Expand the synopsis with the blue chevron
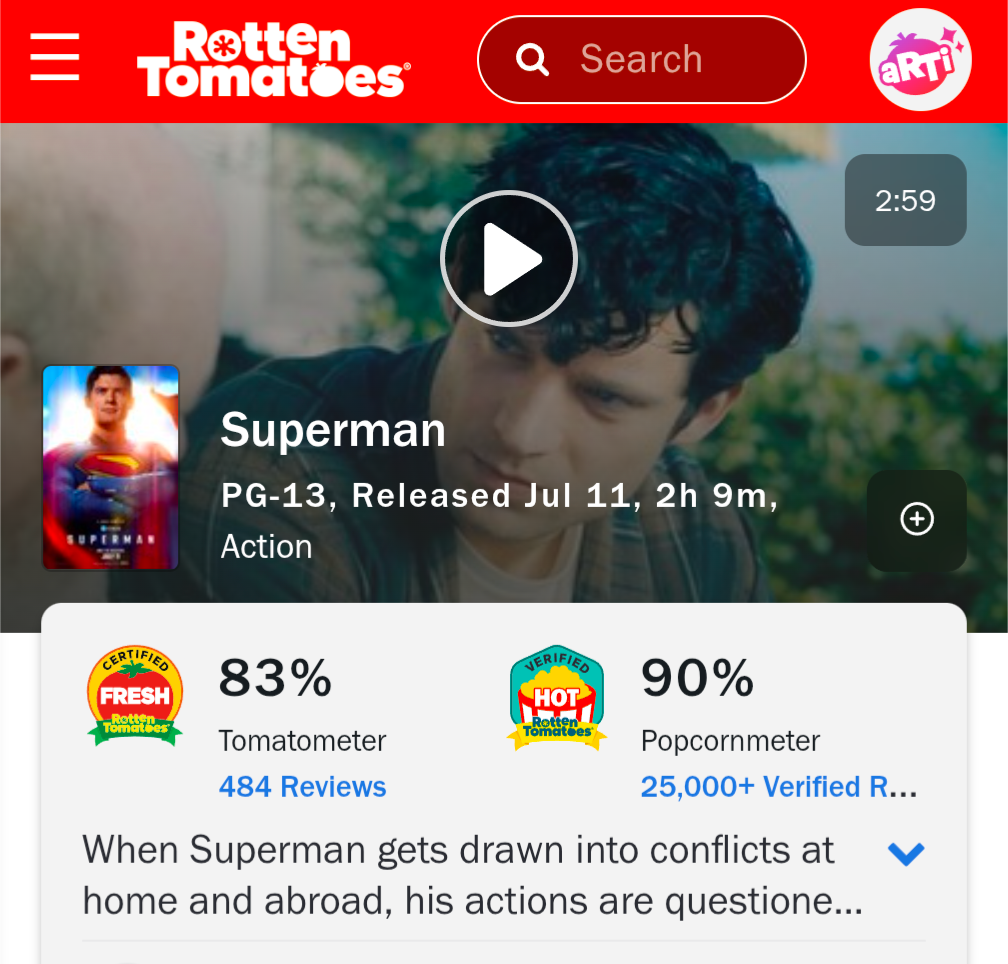1008x964 pixels. [906, 854]
